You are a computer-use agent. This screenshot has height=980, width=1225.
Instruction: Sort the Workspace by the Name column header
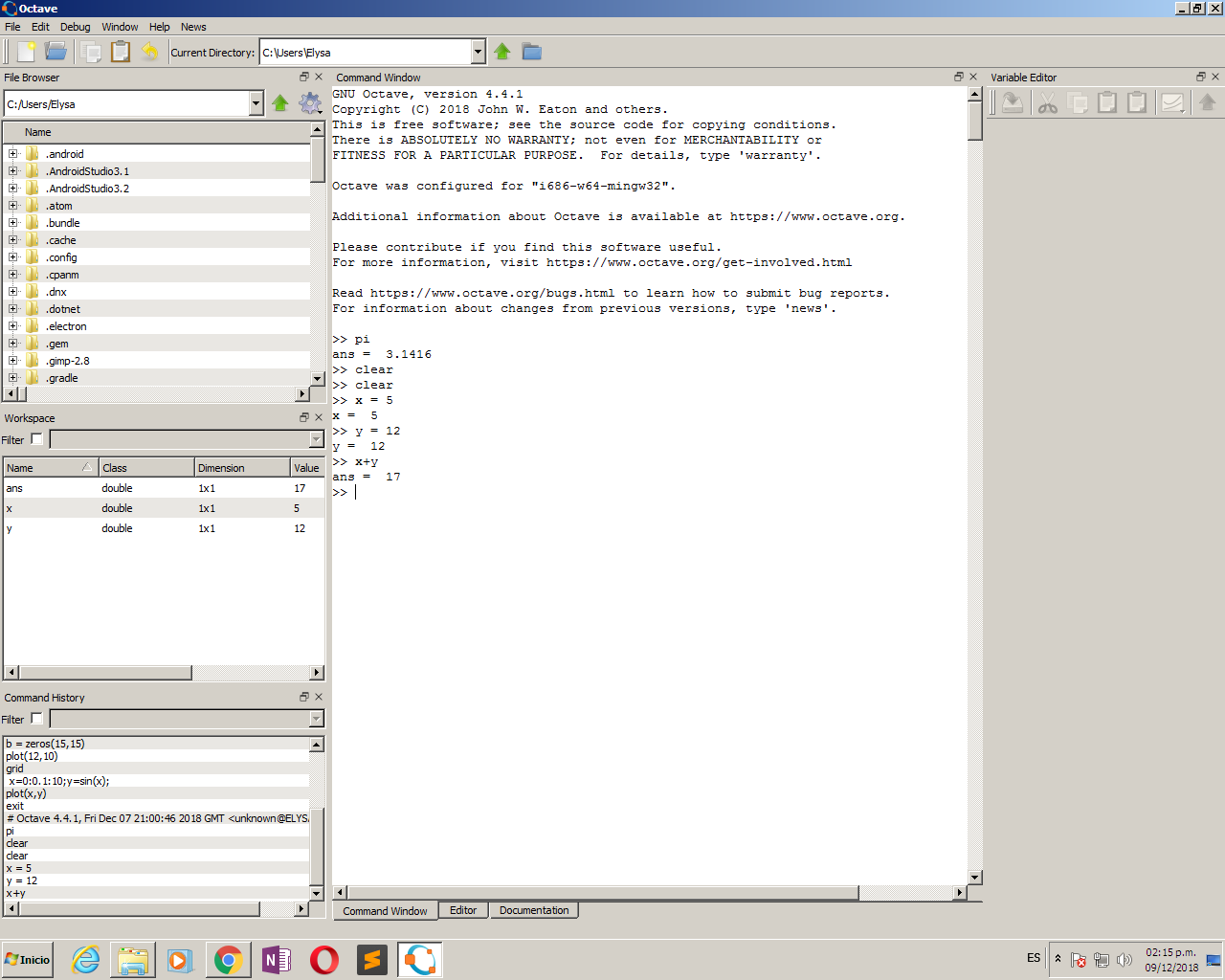[x=50, y=467]
